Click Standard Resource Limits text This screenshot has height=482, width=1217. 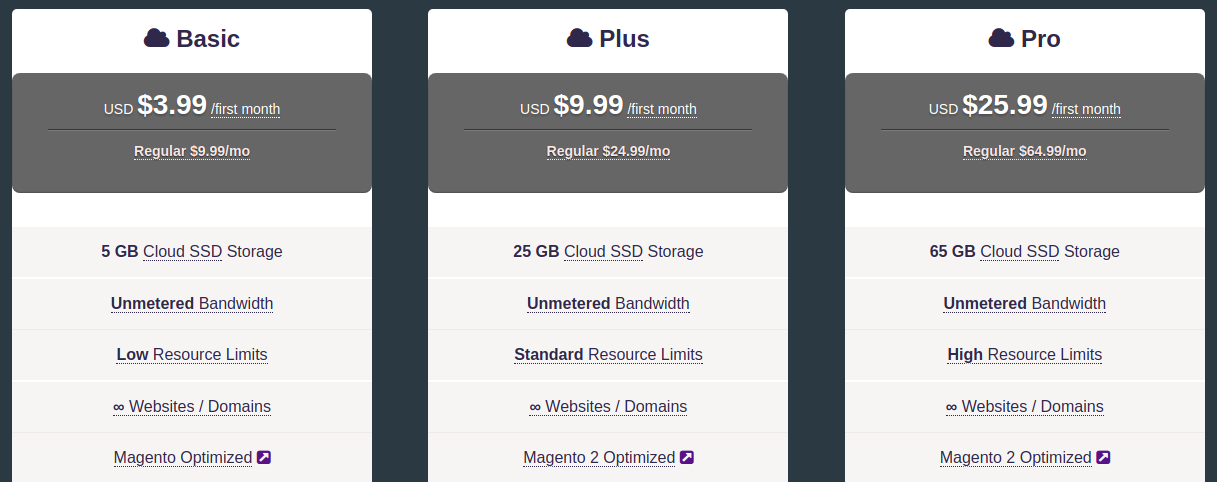(608, 355)
